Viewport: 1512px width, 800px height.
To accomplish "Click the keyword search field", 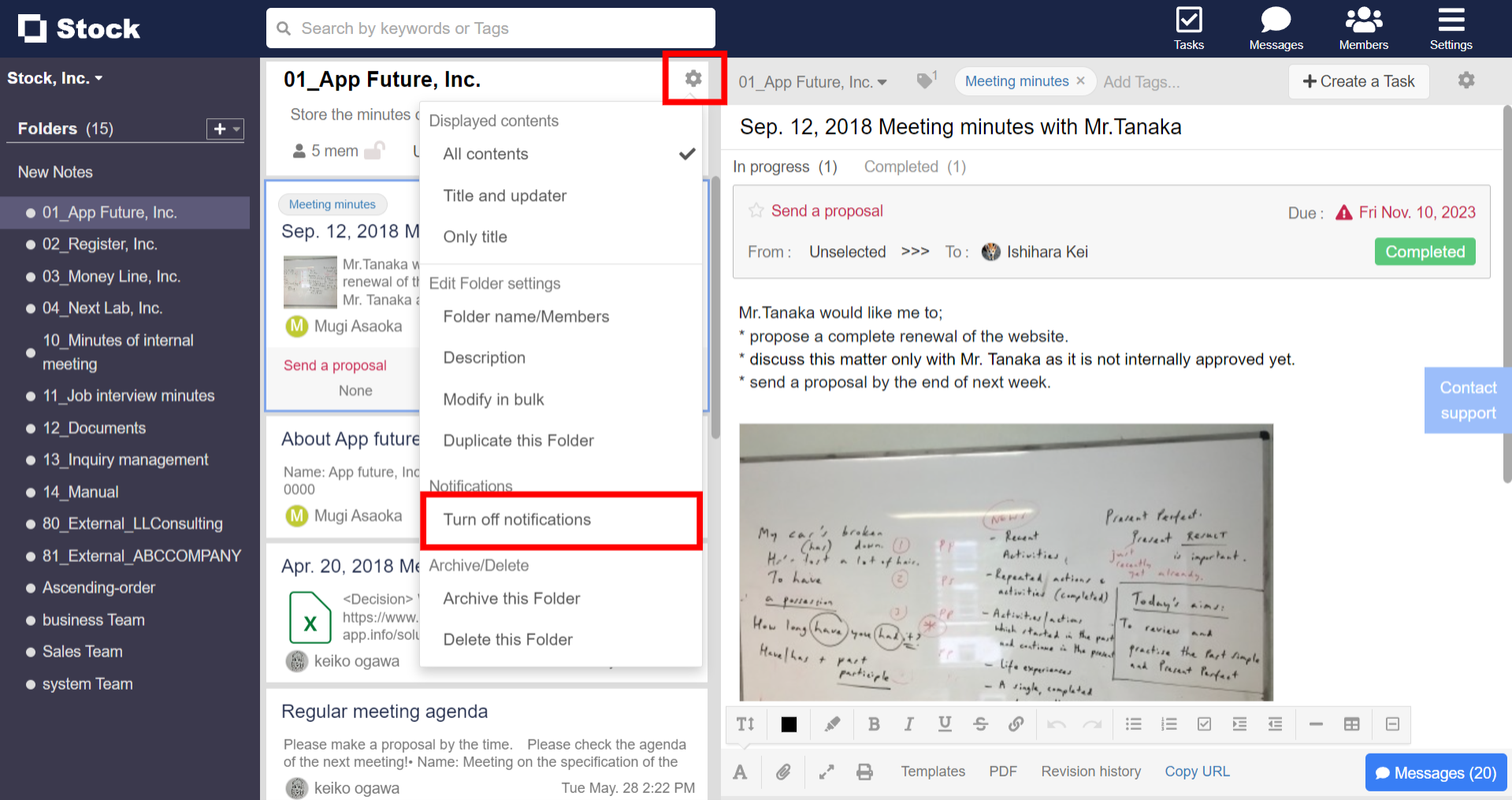I will click(490, 28).
